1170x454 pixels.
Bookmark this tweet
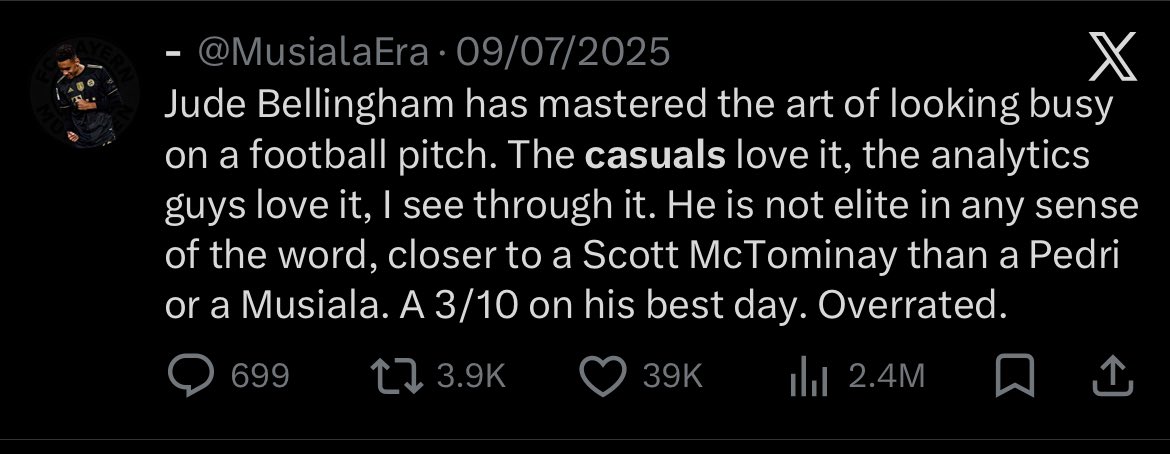pos(1016,376)
